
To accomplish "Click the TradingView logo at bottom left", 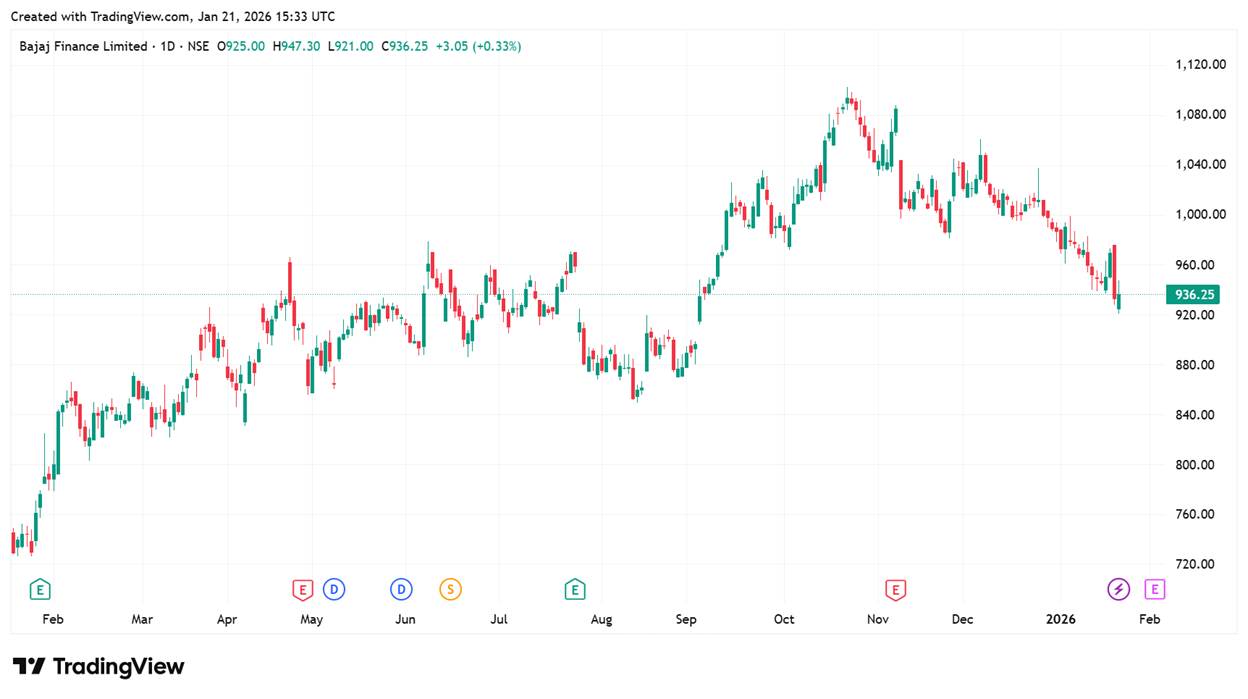I will [x=98, y=667].
